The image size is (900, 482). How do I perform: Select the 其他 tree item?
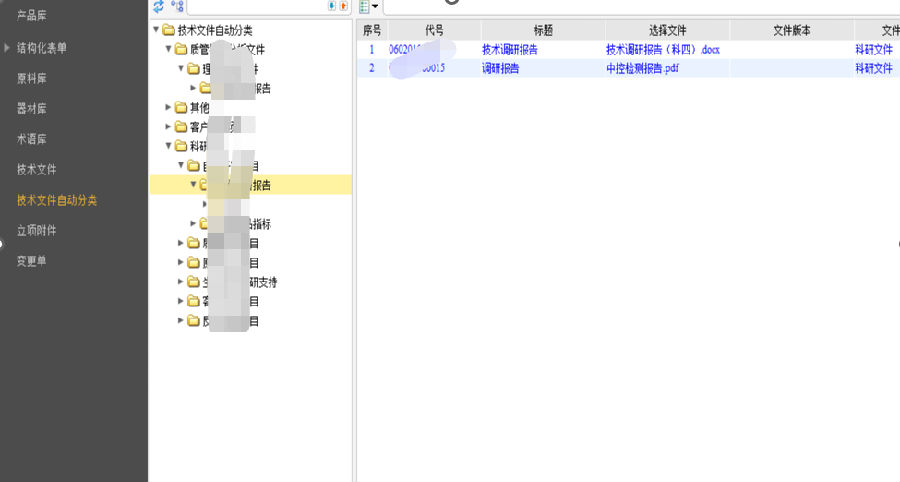click(x=200, y=107)
